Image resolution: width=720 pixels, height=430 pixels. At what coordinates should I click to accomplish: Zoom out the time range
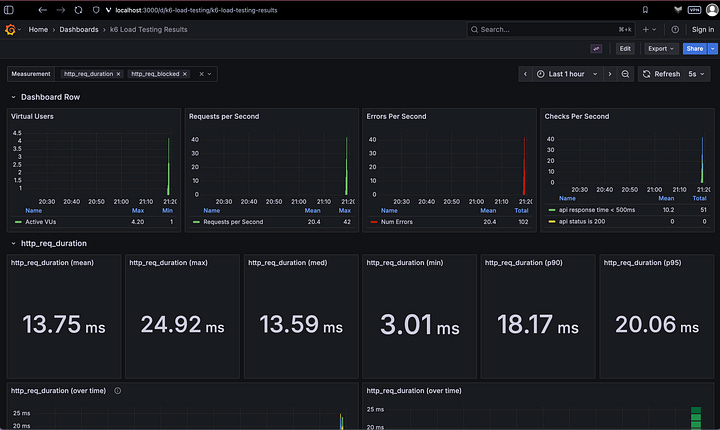coord(625,74)
